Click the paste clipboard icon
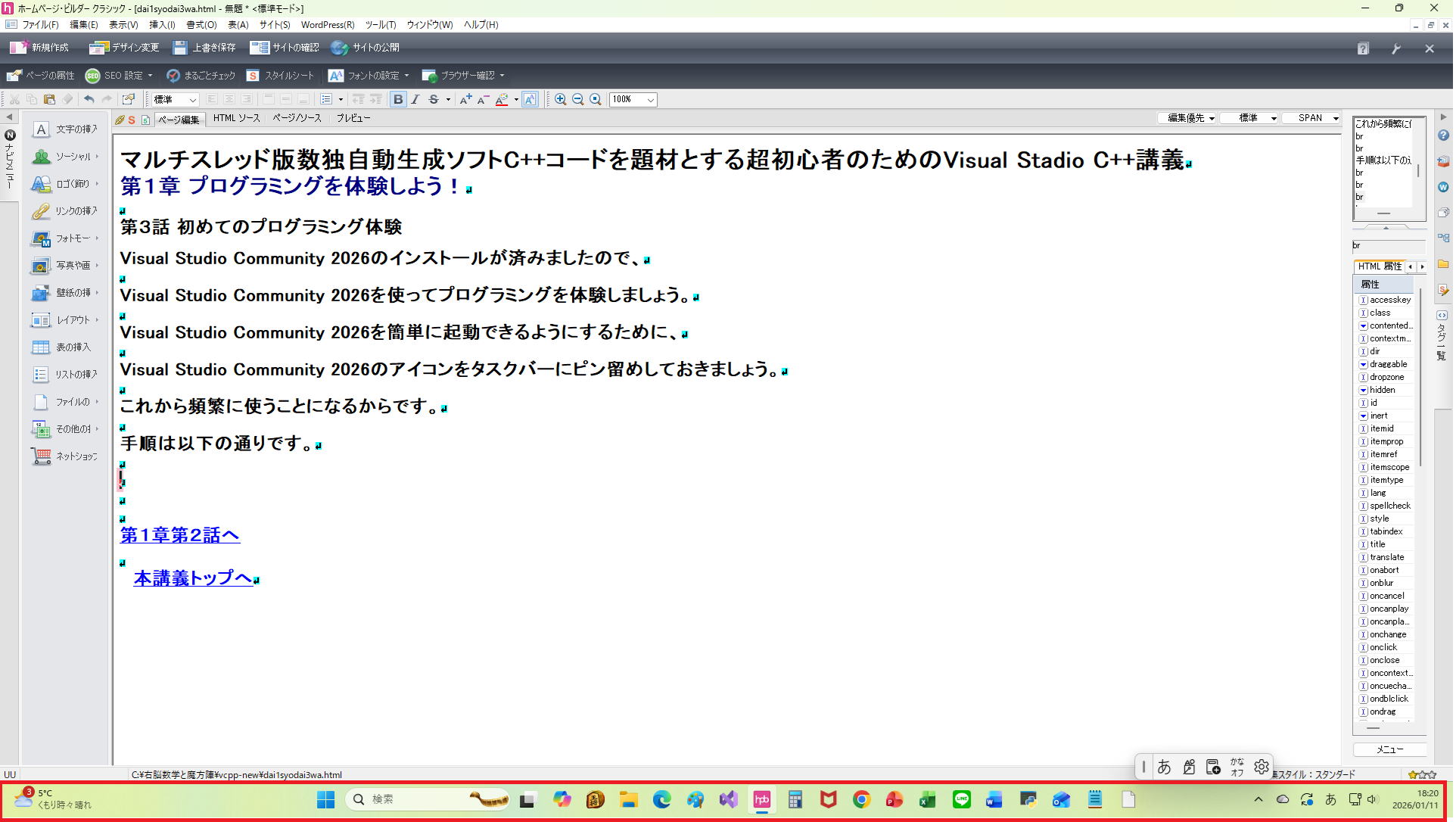This screenshot has width=1456, height=822. (49, 100)
